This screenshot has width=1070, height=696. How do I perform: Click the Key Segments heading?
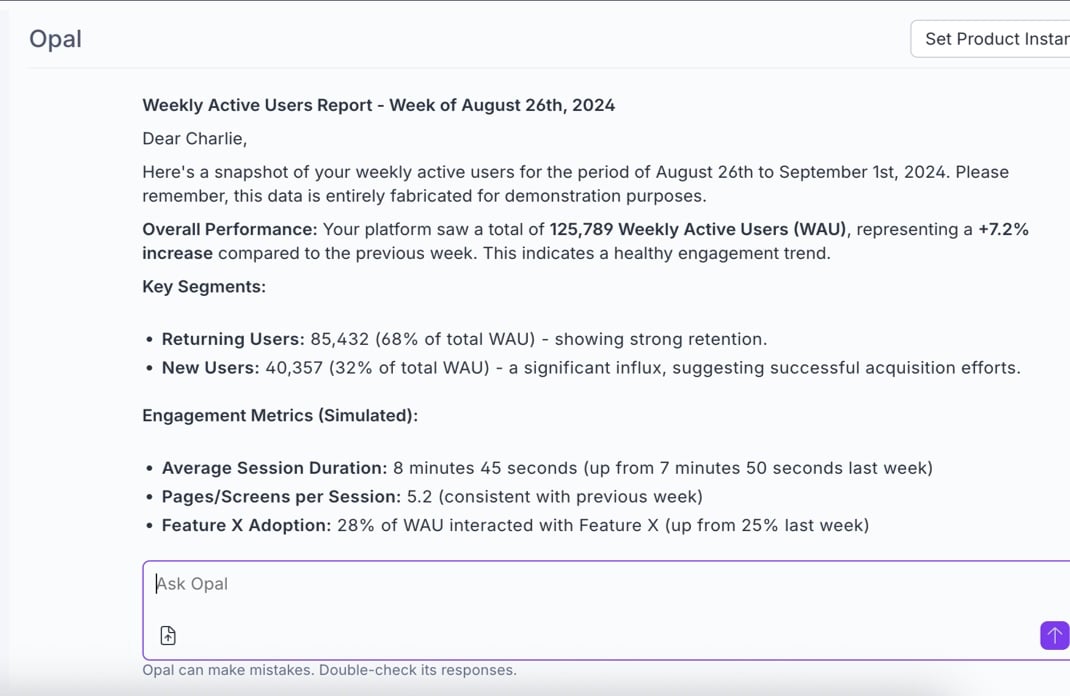(x=204, y=287)
